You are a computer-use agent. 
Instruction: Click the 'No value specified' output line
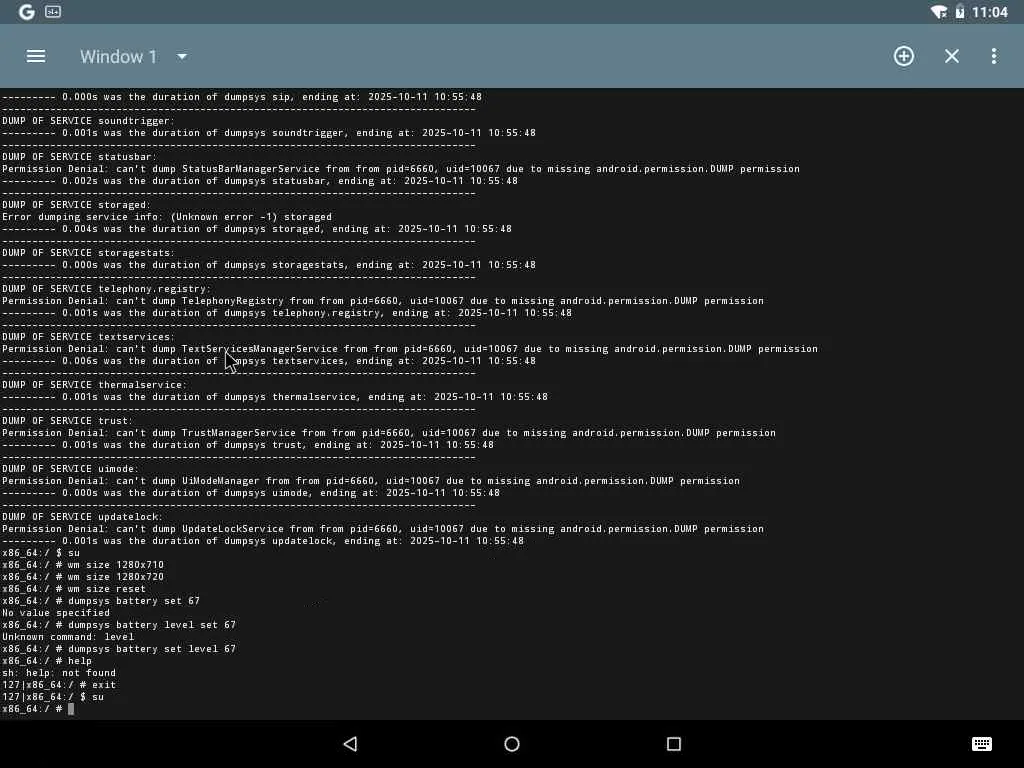pyautogui.click(x=56, y=613)
